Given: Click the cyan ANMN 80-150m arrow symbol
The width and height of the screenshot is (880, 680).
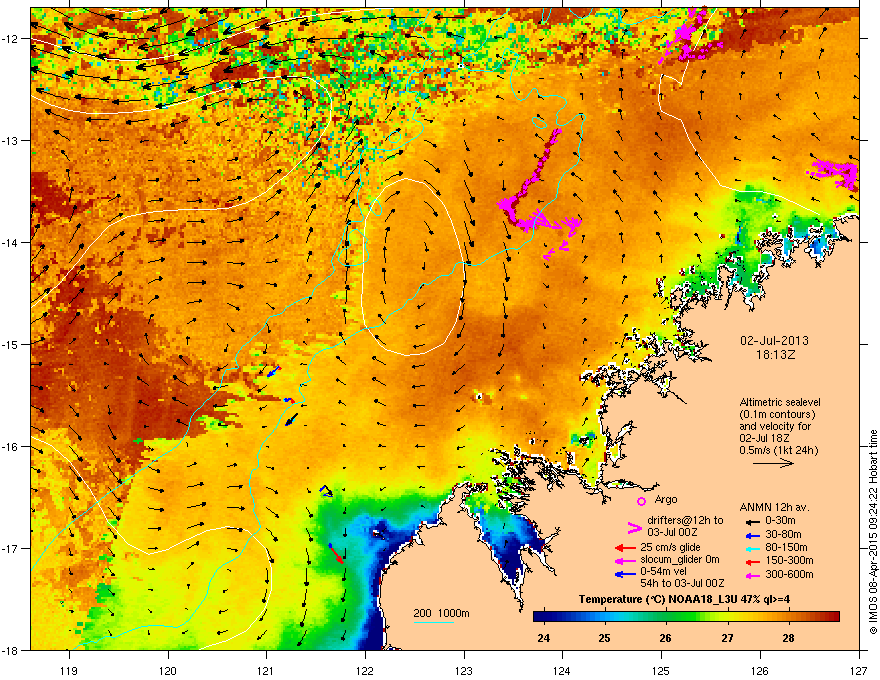Looking at the screenshot, I should [752, 548].
